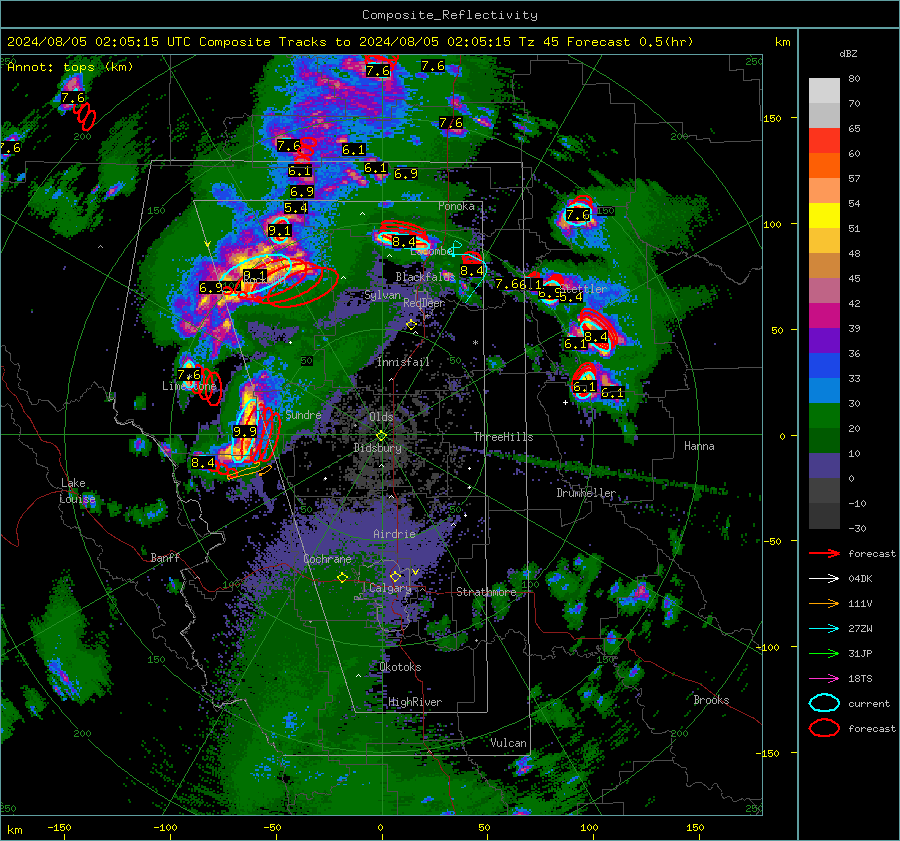The width and height of the screenshot is (900, 841).
Task: Click the Ponoka town label
Action: coord(456,206)
